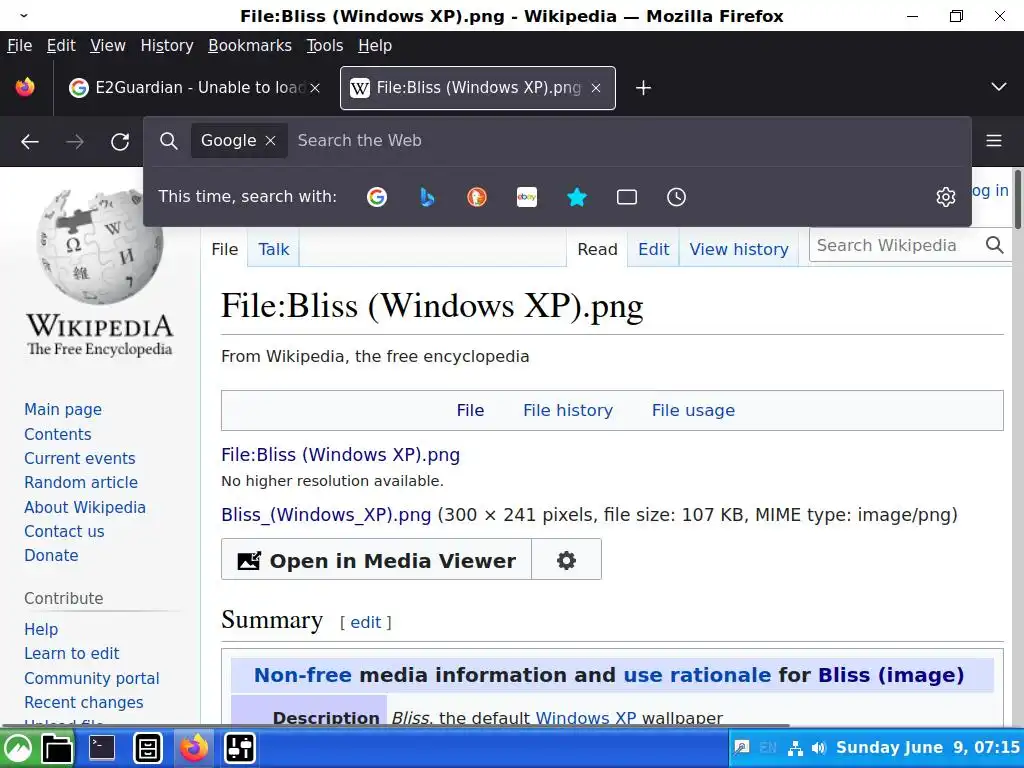Open the Current events link
This screenshot has width=1024, height=768.
(x=80, y=458)
